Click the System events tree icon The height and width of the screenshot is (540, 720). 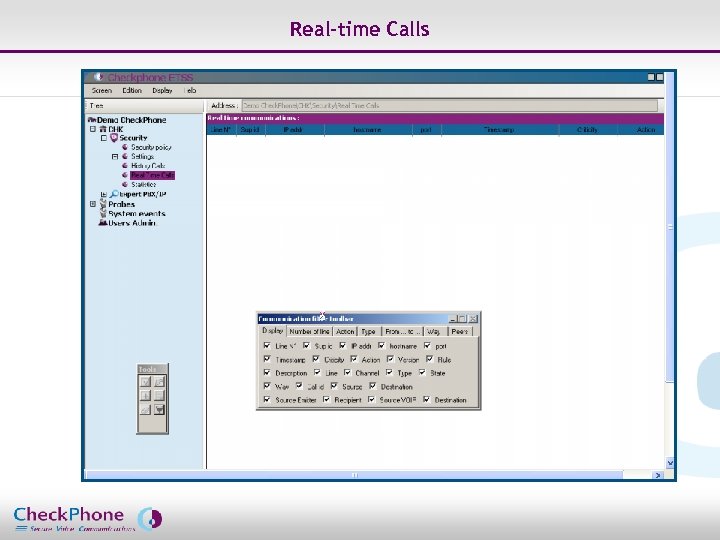click(x=103, y=214)
